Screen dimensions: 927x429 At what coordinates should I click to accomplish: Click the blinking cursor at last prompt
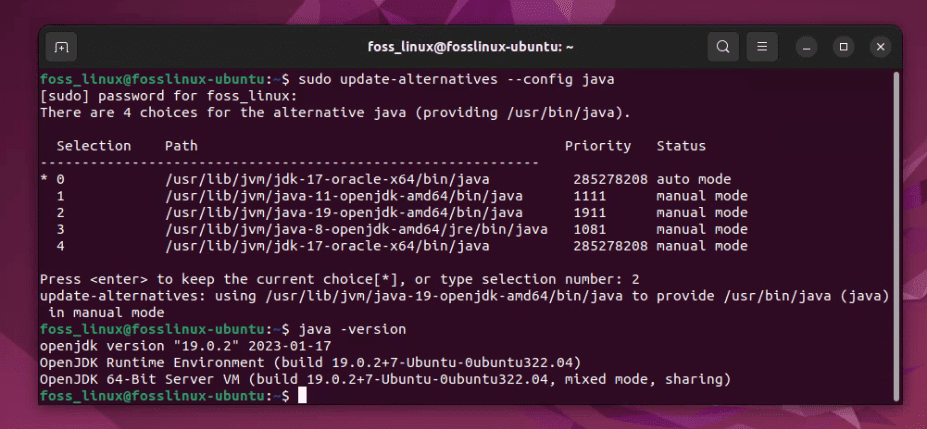[x=302, y=397]
